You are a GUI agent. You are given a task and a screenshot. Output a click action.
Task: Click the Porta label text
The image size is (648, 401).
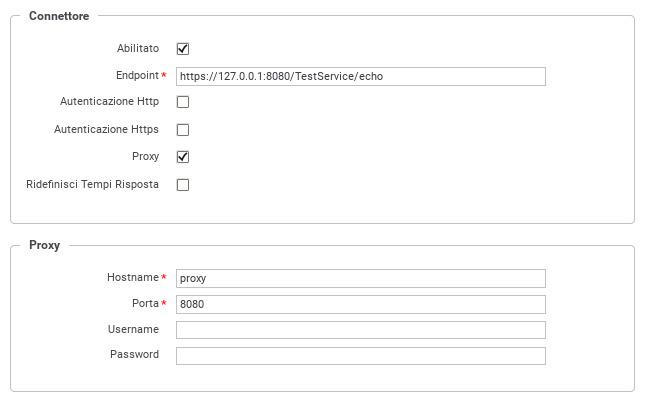[x=145, y=303]
